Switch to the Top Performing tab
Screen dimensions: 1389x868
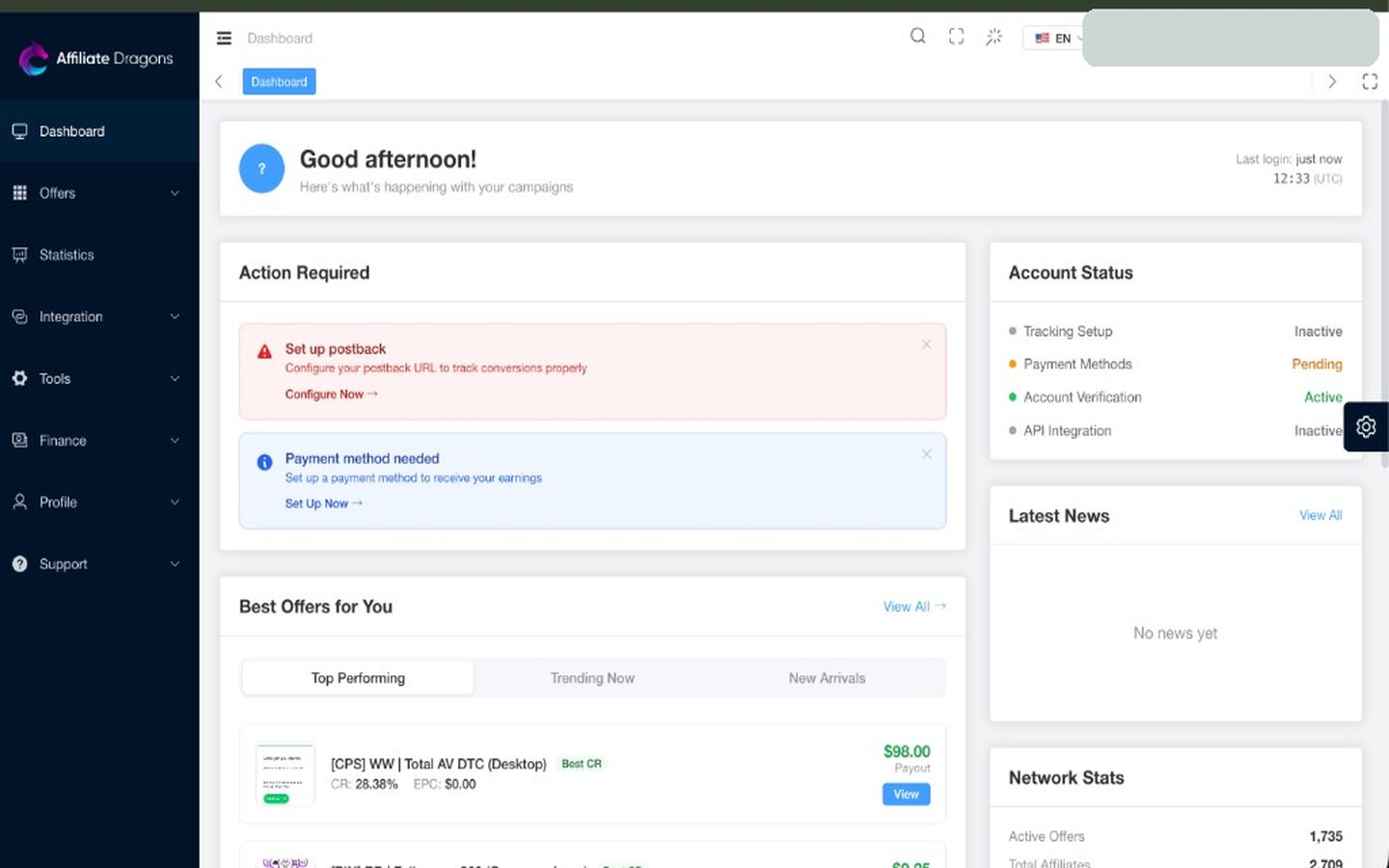[358, 678]
